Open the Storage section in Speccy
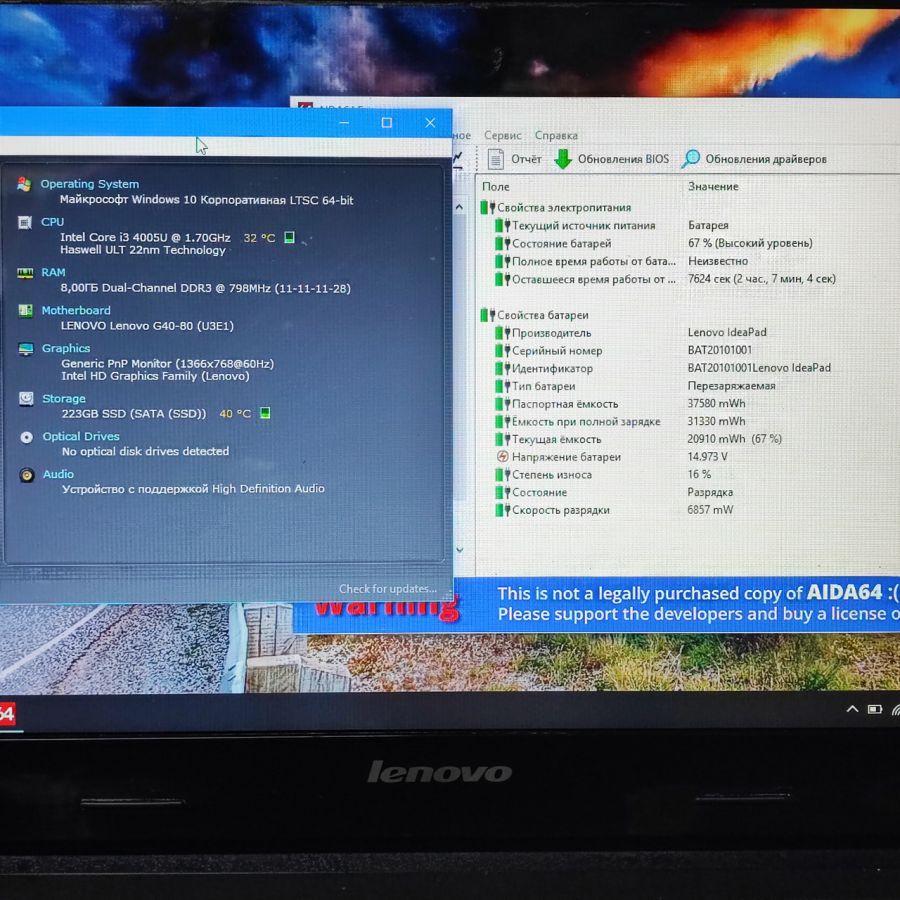900x900 pixels. click(63, 399)
